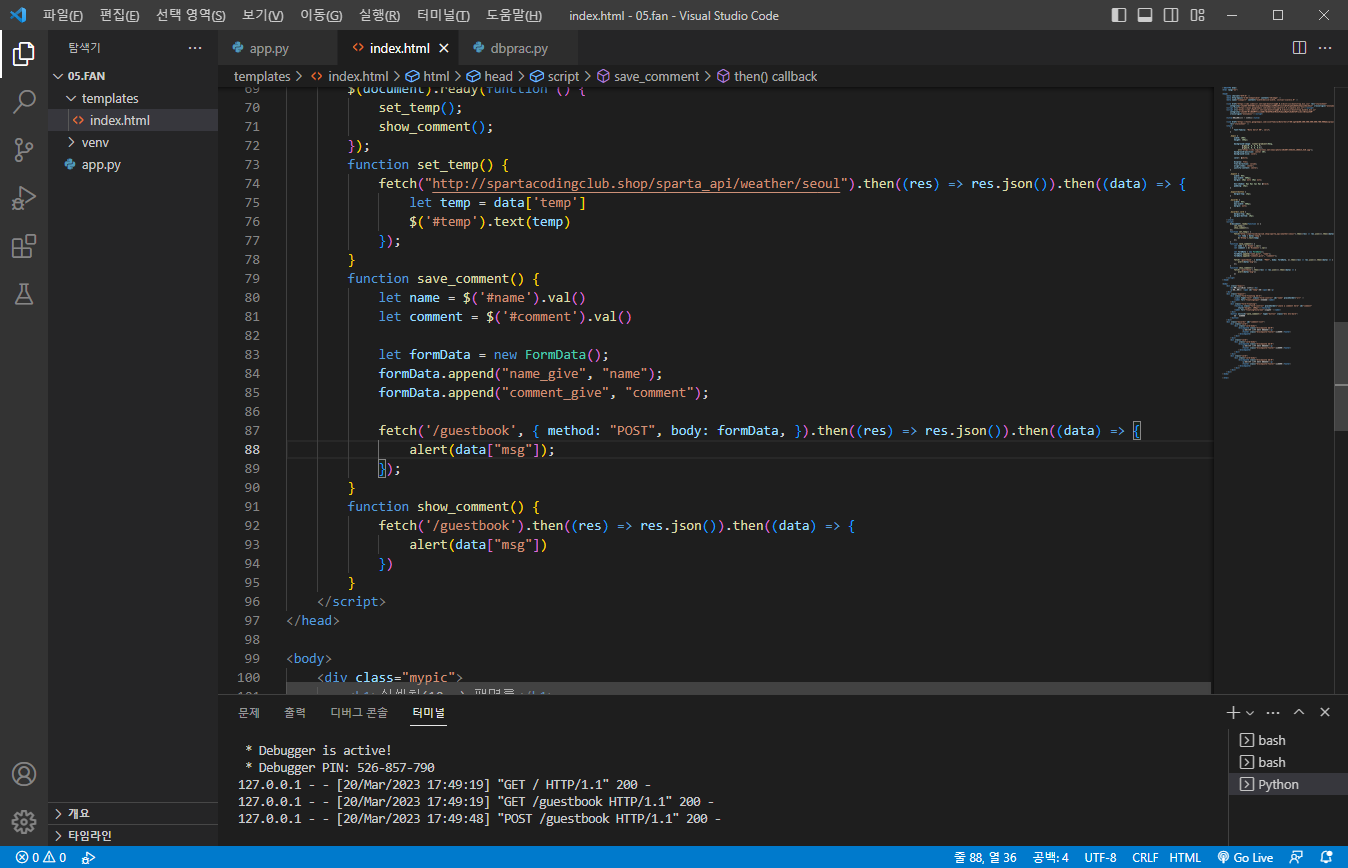Screen dimensions: 1348x868
Task: Close the bottom panel
Action: [x=1325, y=712]
